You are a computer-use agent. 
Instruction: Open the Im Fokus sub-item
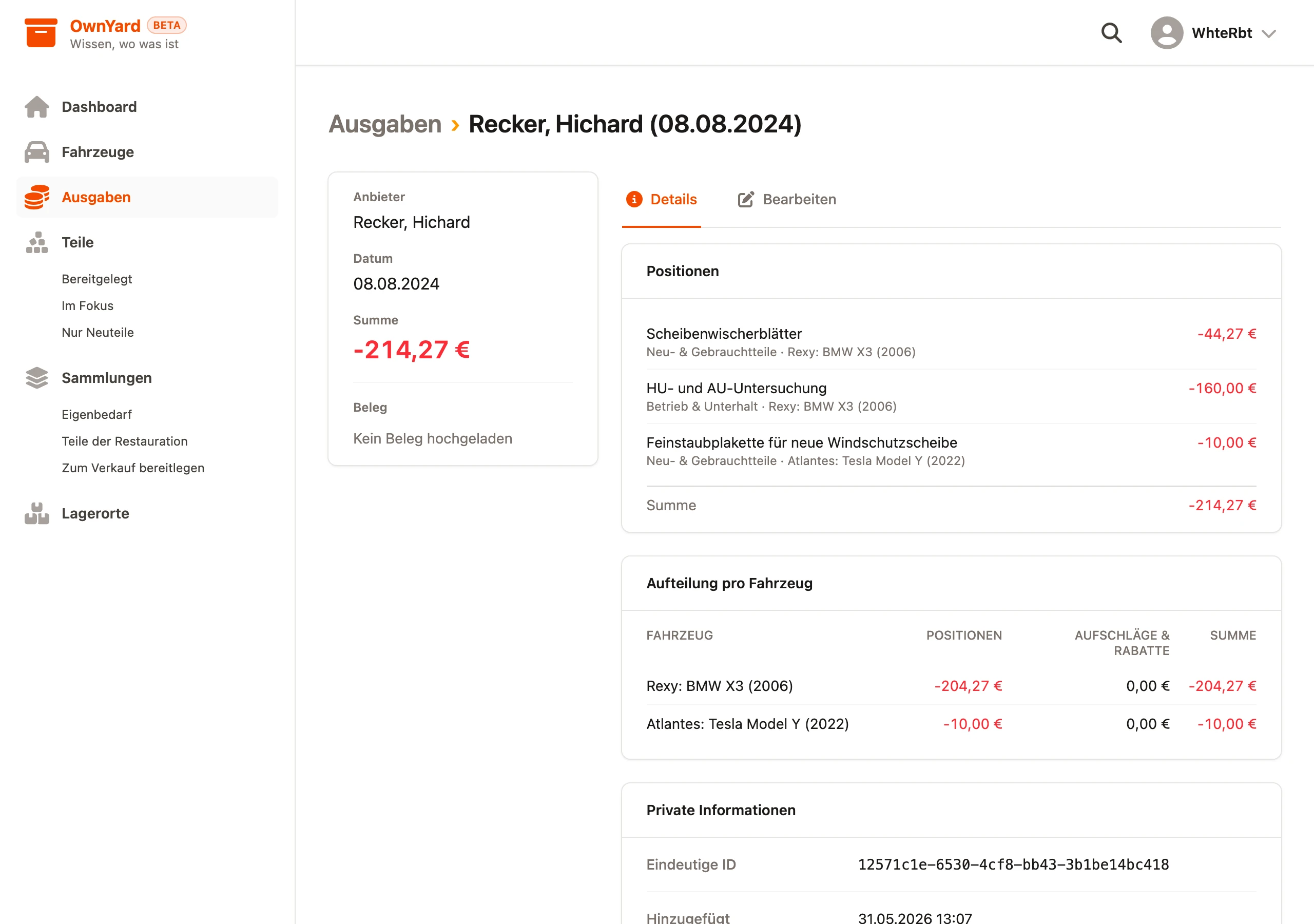pyautogui.click(x=88, y=306)
